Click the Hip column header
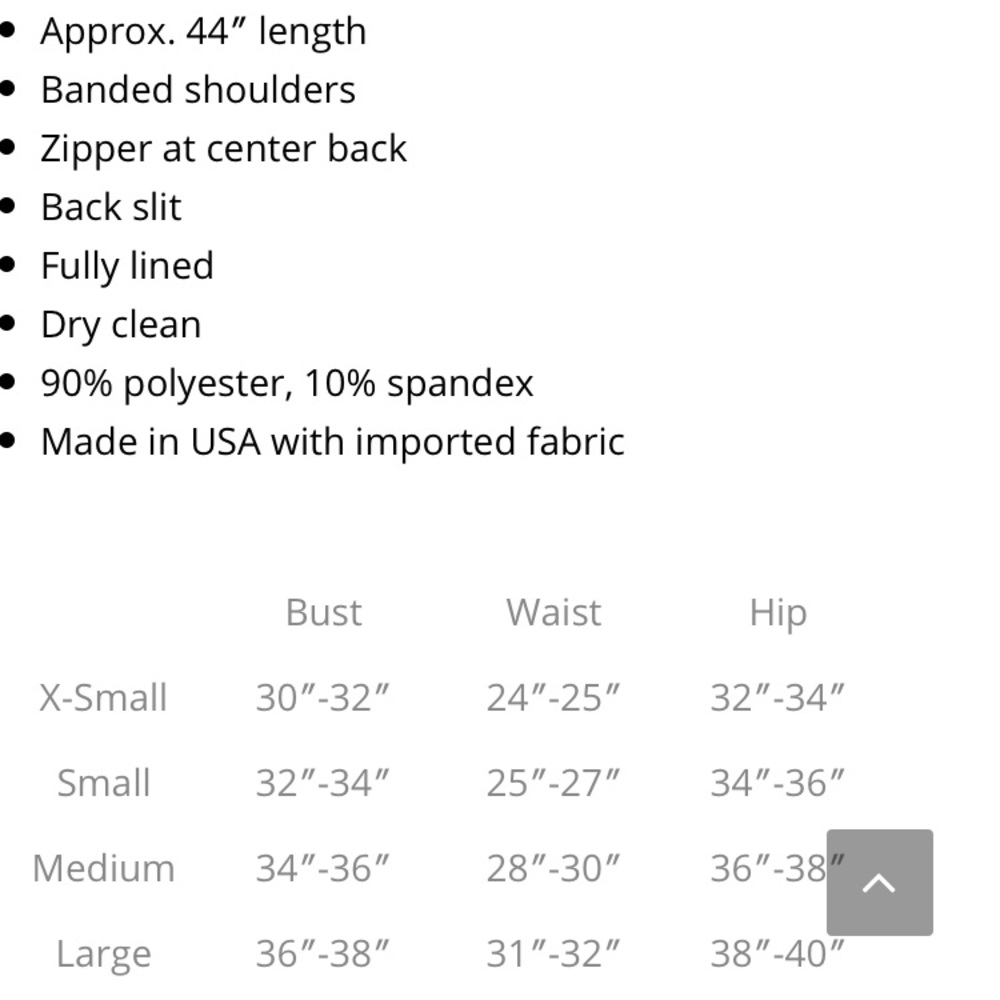 777,612
